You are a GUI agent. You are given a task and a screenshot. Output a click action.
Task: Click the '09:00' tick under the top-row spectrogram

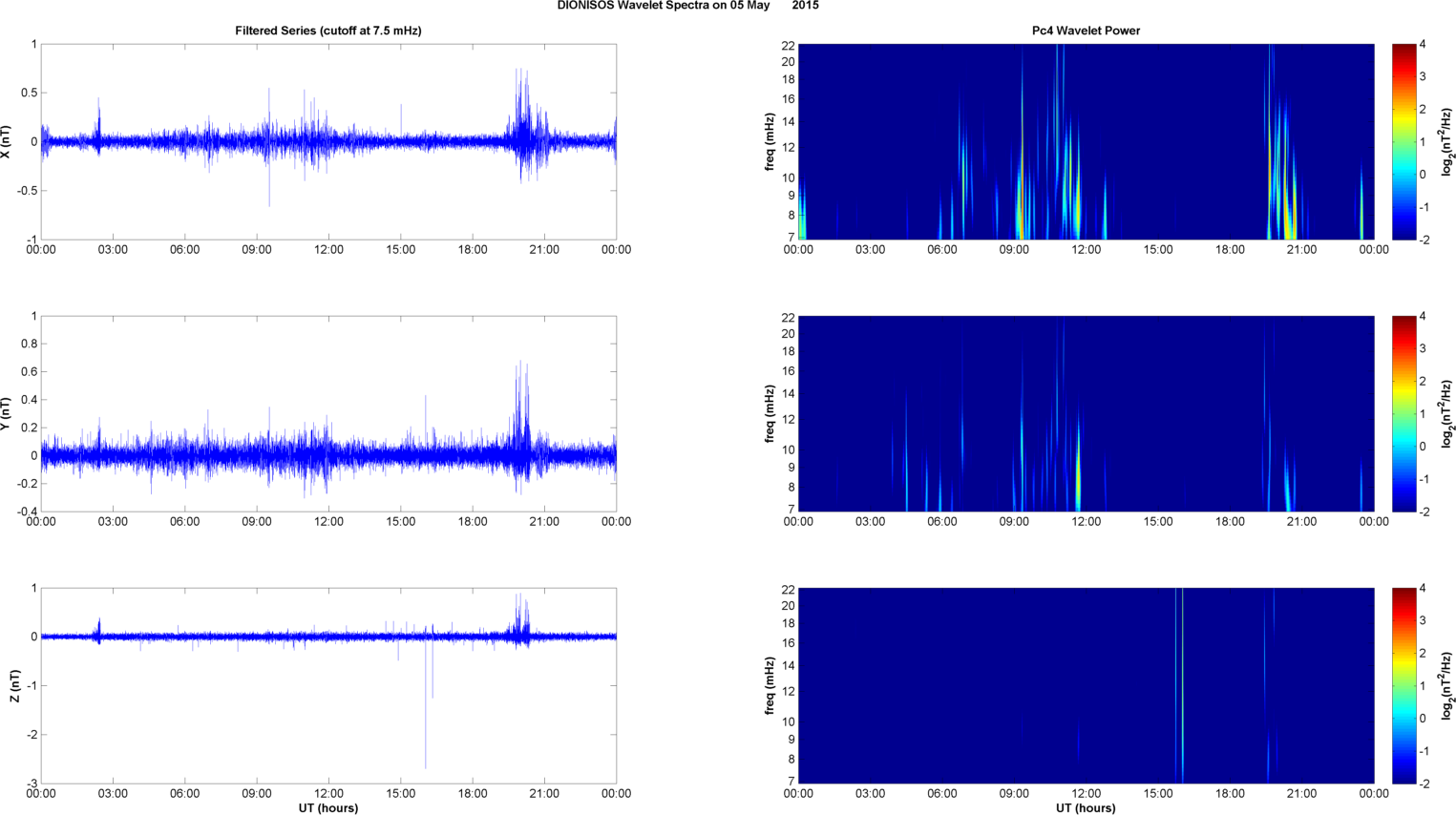click(1014, 250)
